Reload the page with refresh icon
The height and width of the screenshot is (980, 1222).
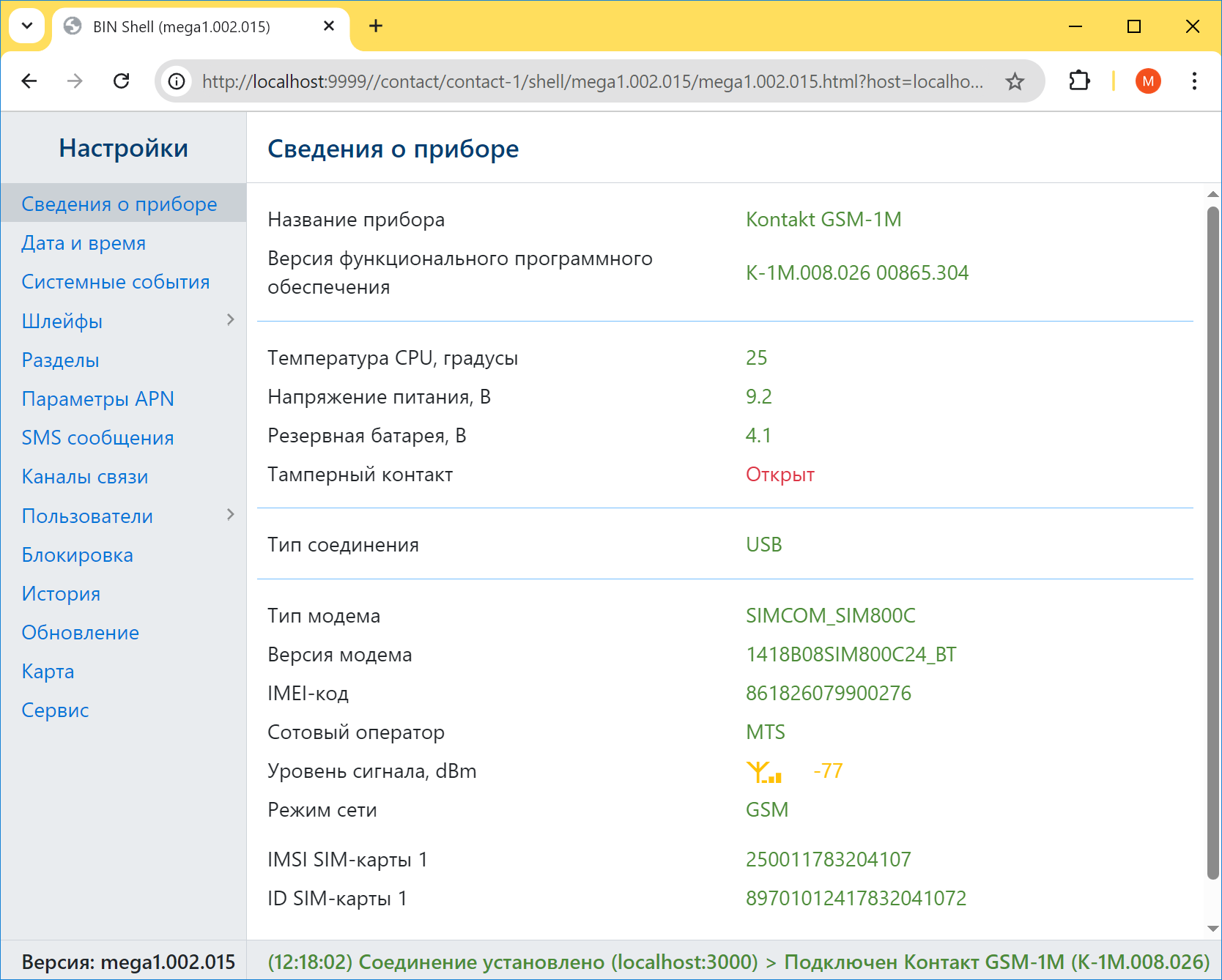pyautogui.click(x=122, y=81)
